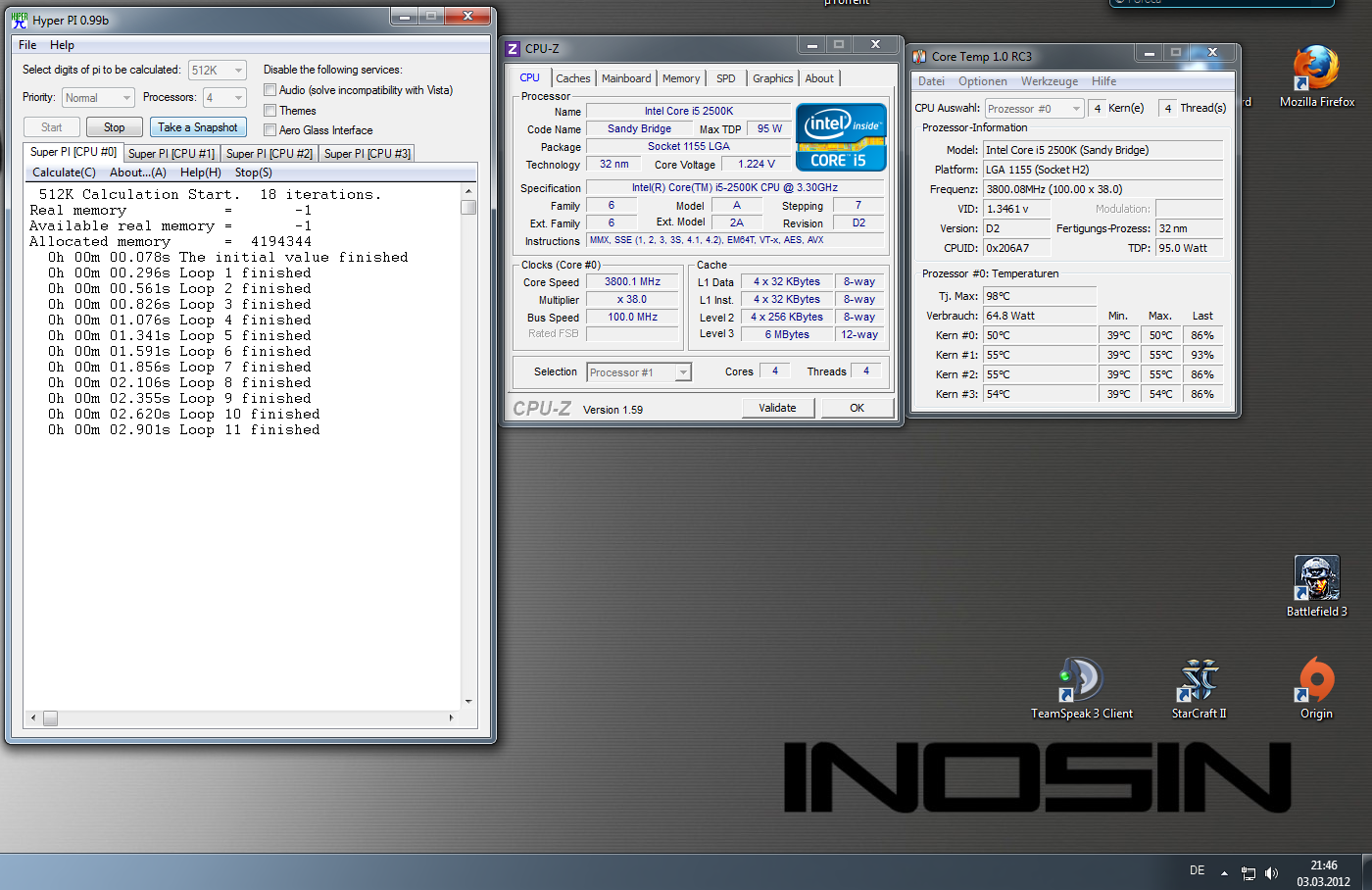
Task: Open the Optionen menu in Core Temp
Action: pyautogui.click(x=982, y=81)
